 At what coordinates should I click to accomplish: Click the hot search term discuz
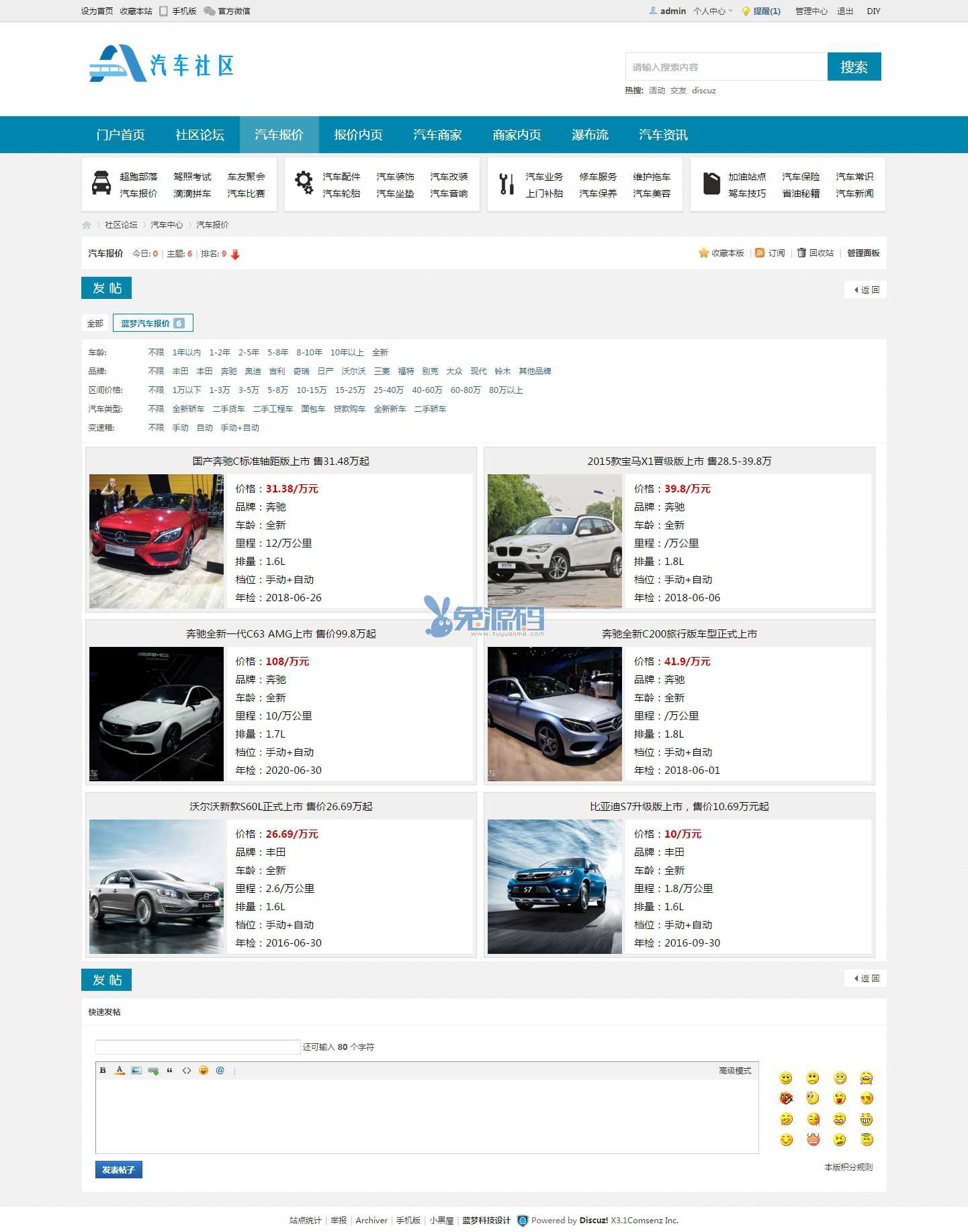point(704,90)
